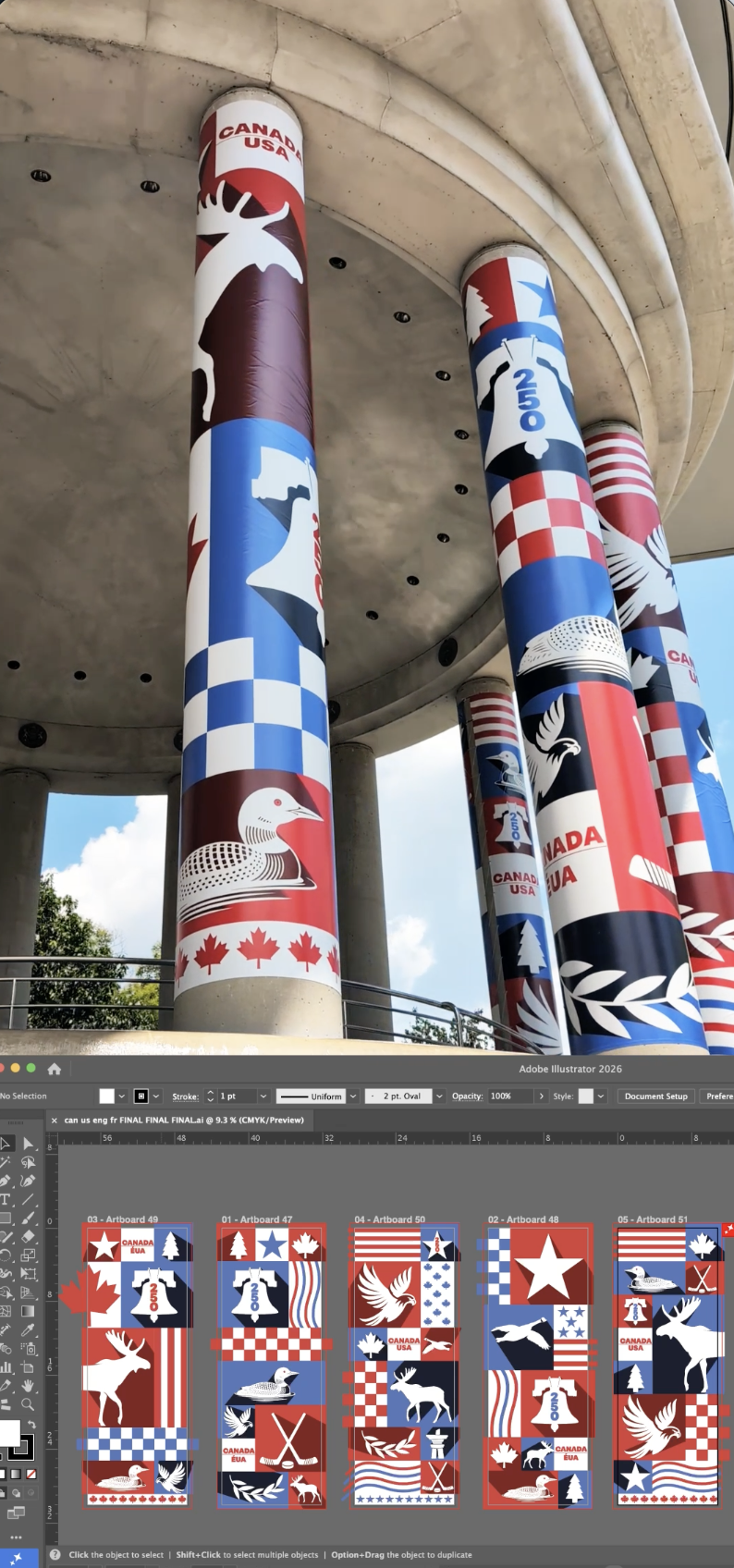Close the can us eng fr FINAL tab
The image size is (734, 1568).
coord(54,1120)
